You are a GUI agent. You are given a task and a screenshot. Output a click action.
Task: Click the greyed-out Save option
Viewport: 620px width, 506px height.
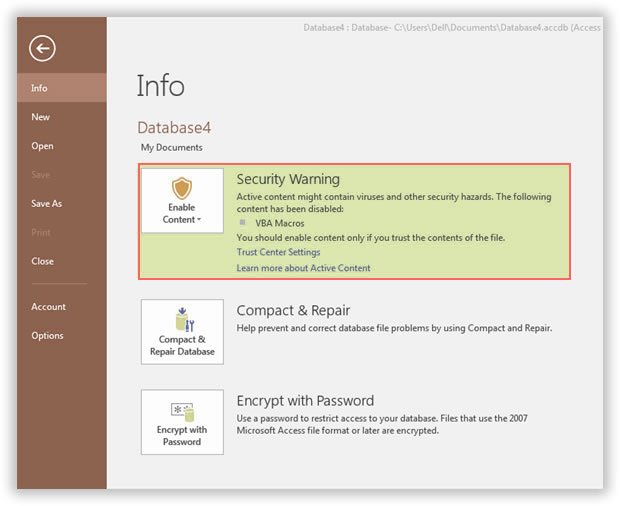tap(40, 175)
